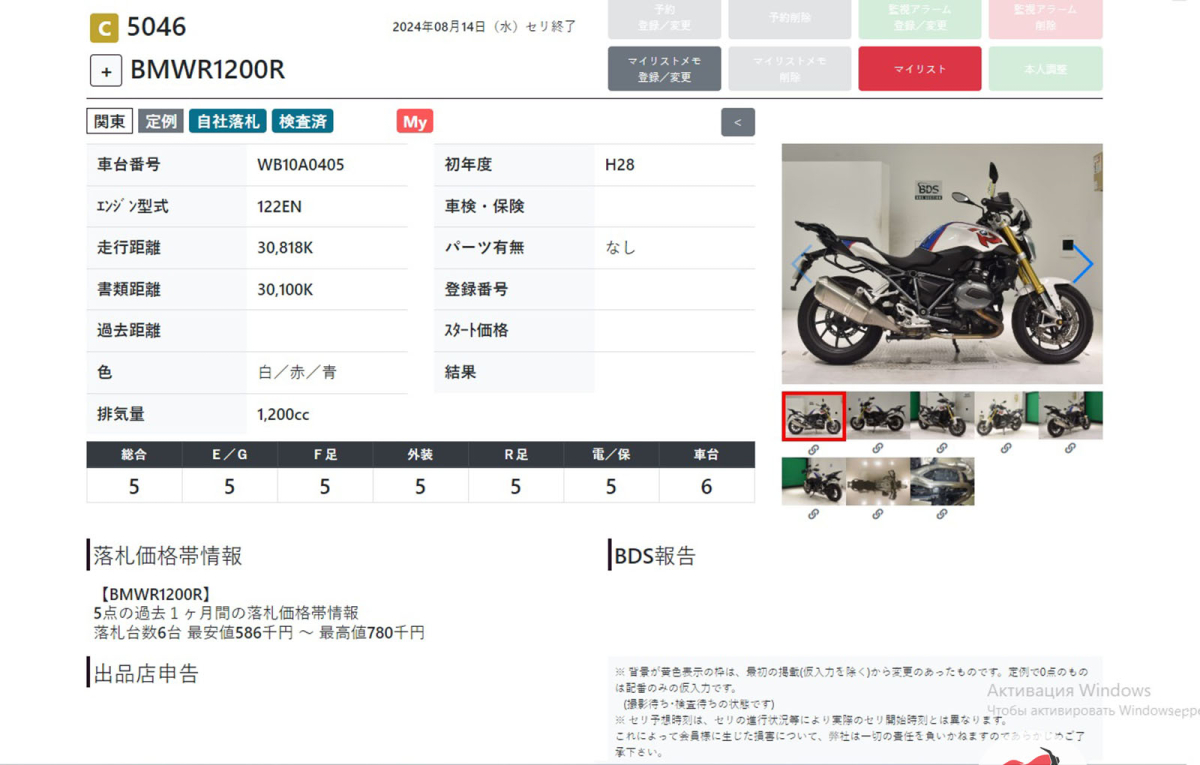Click the 予約 登録／変更 button
This screenshot has width=1200, height=765.
[664, 18]
